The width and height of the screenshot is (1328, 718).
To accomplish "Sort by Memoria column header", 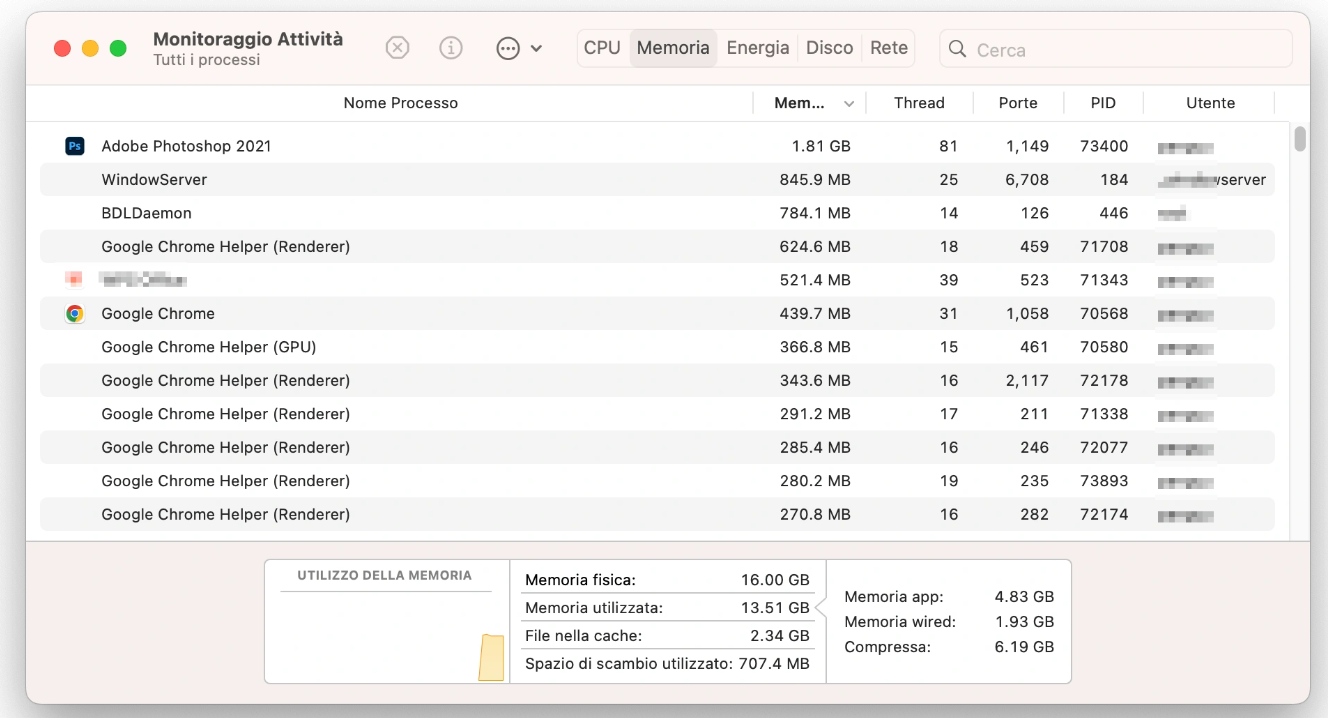I will (x=800, y=103).
